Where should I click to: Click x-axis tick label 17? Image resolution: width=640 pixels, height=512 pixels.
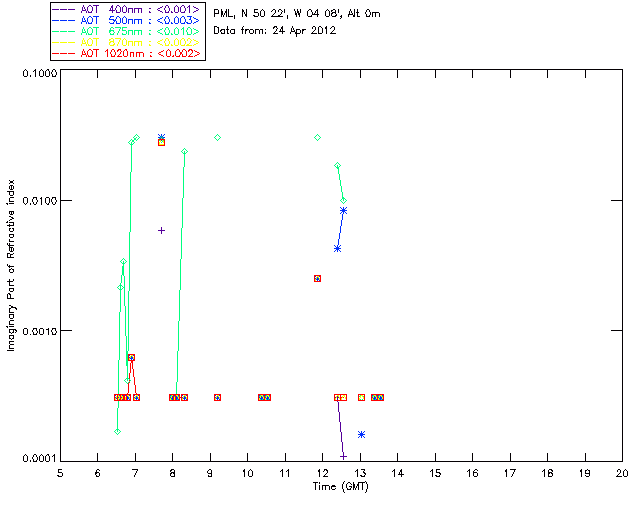coord(510,473)
